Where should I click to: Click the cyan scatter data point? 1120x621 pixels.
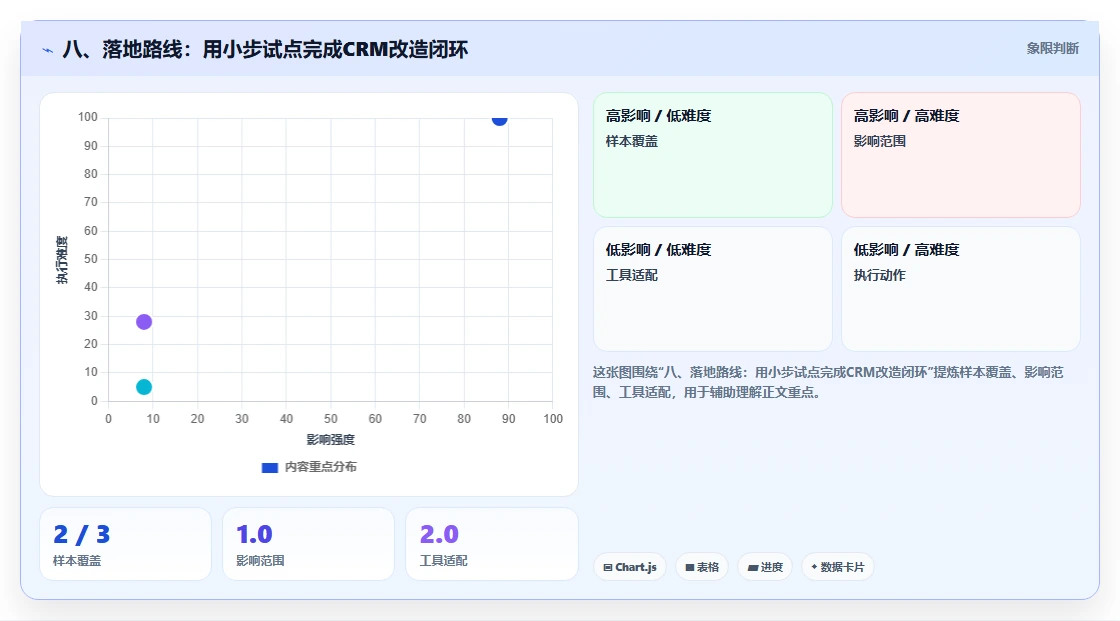tap(144, 387)
